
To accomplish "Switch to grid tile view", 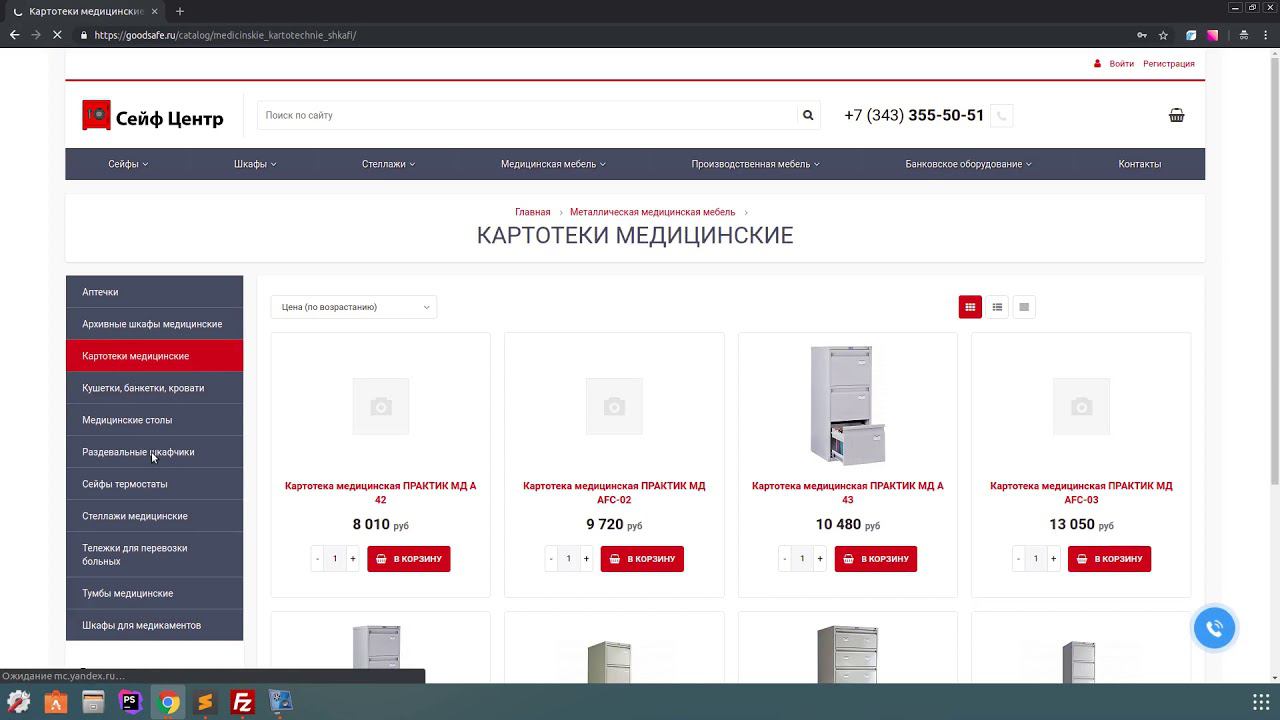I will point(970,307).
